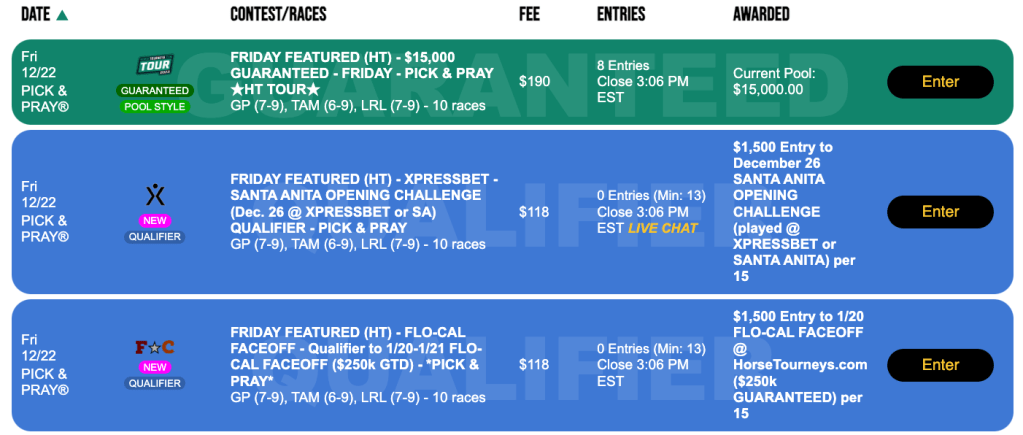This screenshot has height=435, width=1023.
Task: Open the LIVE CHAT link
Action: [x=662, y=228]
